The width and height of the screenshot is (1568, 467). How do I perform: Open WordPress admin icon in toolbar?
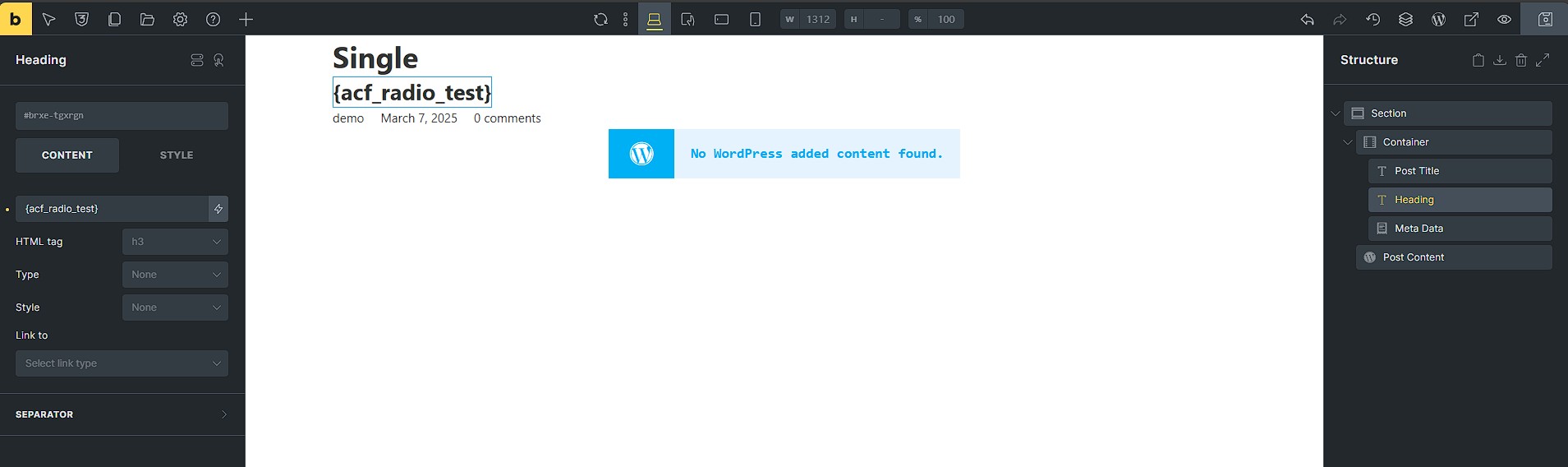pos(1438,19)
